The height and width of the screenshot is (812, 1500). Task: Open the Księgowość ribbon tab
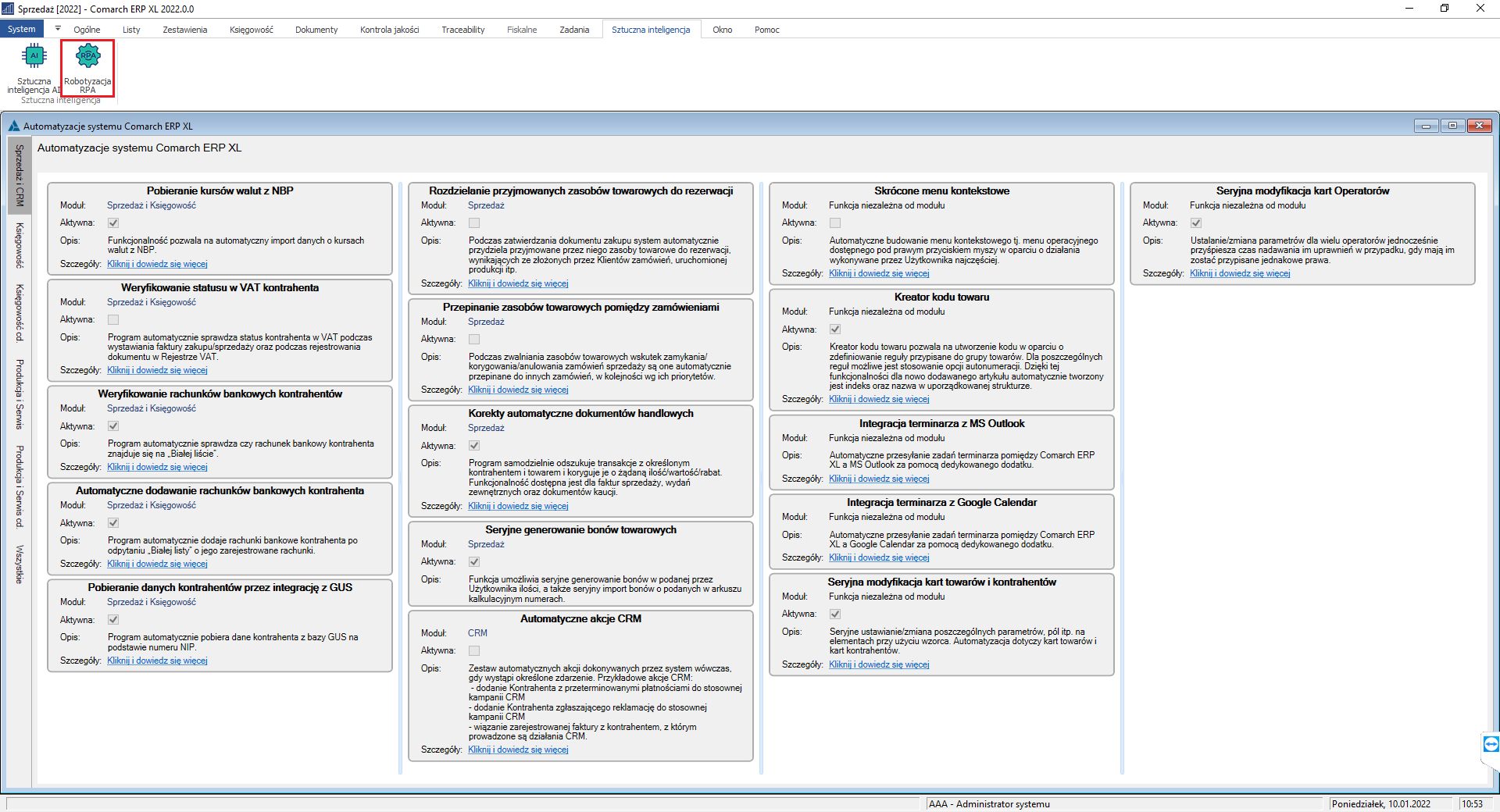(252, 30)
